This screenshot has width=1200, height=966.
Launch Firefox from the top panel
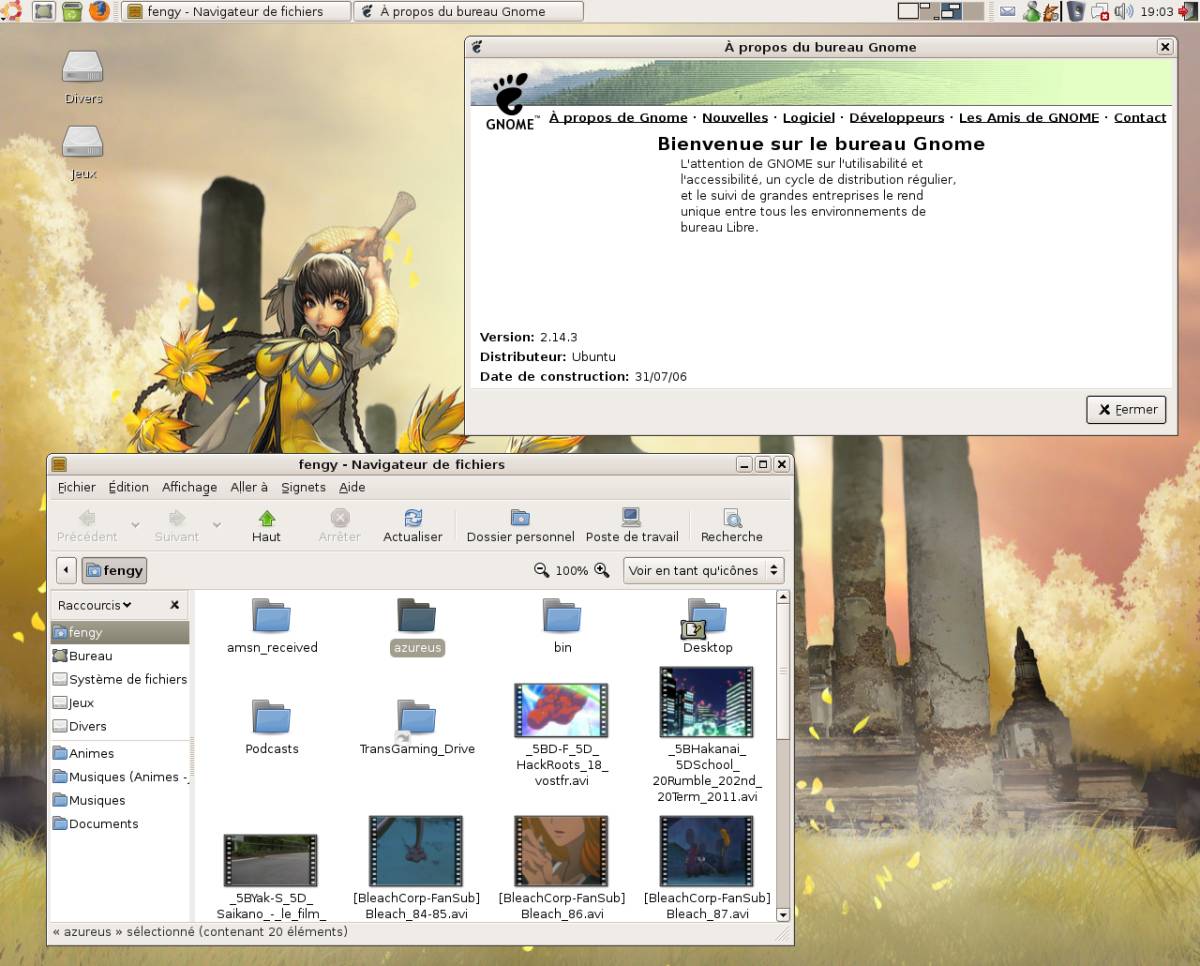pyautogui.click(x=99, y=12)
